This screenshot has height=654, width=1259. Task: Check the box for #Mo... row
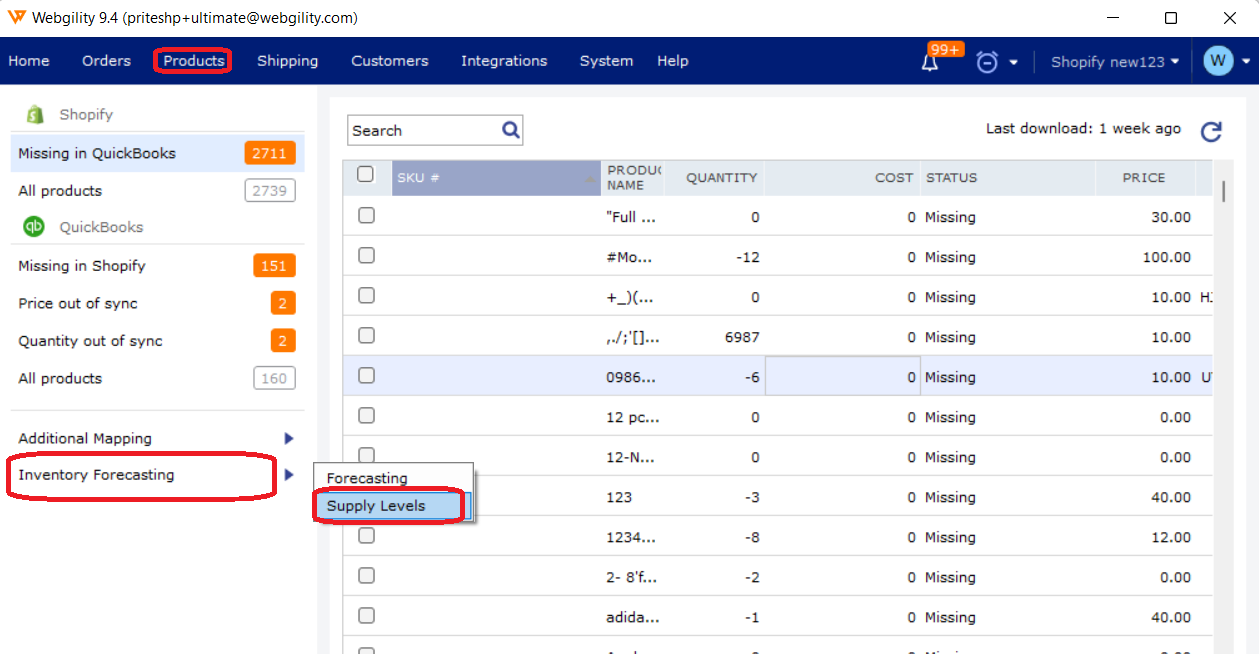tap(366, 255)
